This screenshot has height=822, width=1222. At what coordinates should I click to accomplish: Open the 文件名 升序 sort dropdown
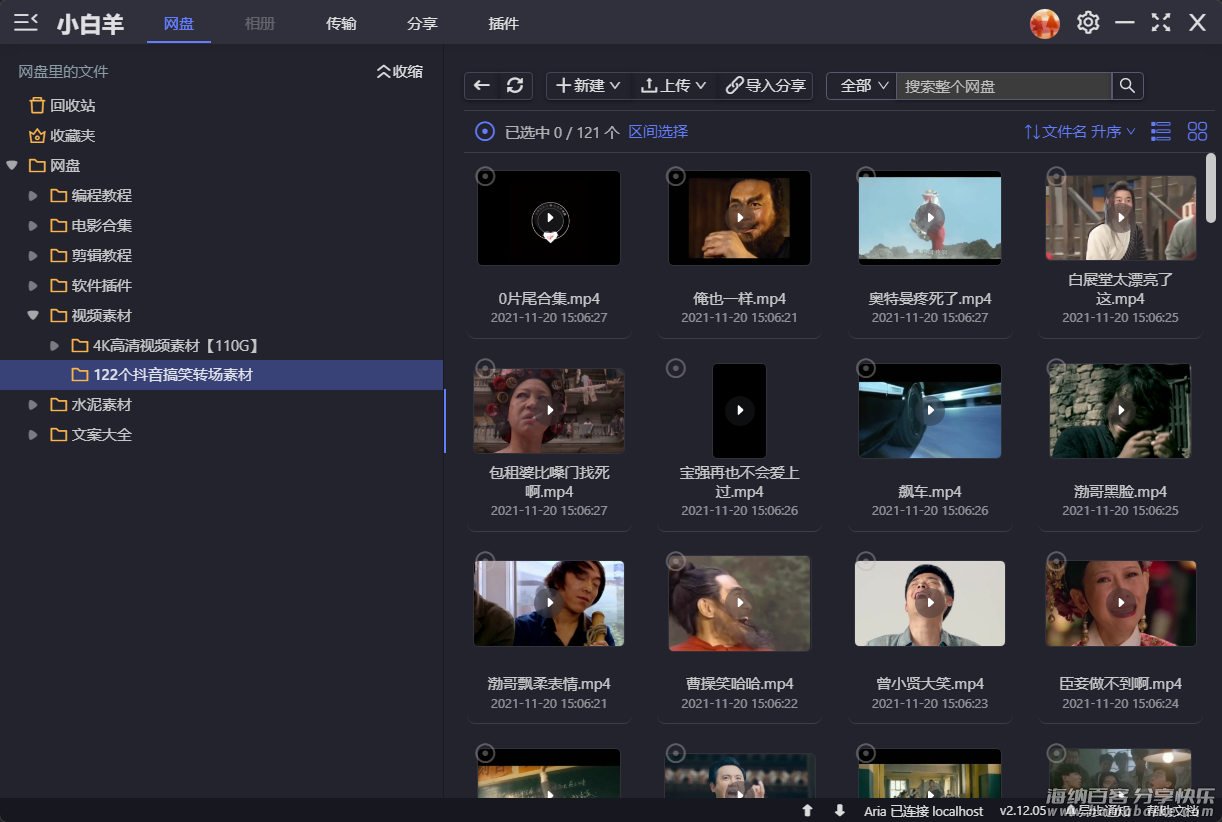click(x=1080, y=131)
